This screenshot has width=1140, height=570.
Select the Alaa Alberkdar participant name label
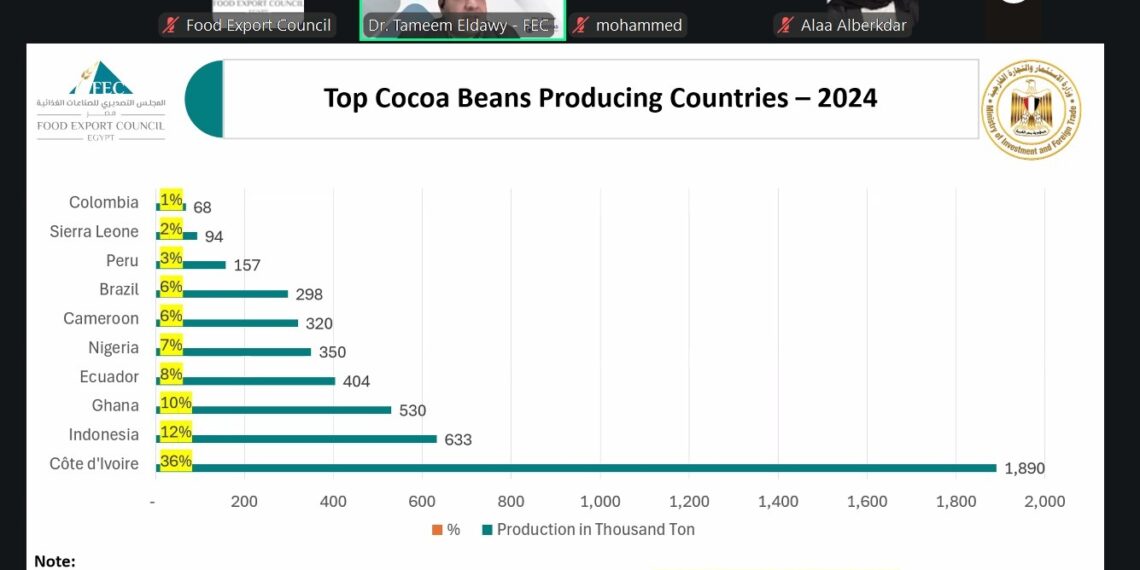[x=853, y=26]
